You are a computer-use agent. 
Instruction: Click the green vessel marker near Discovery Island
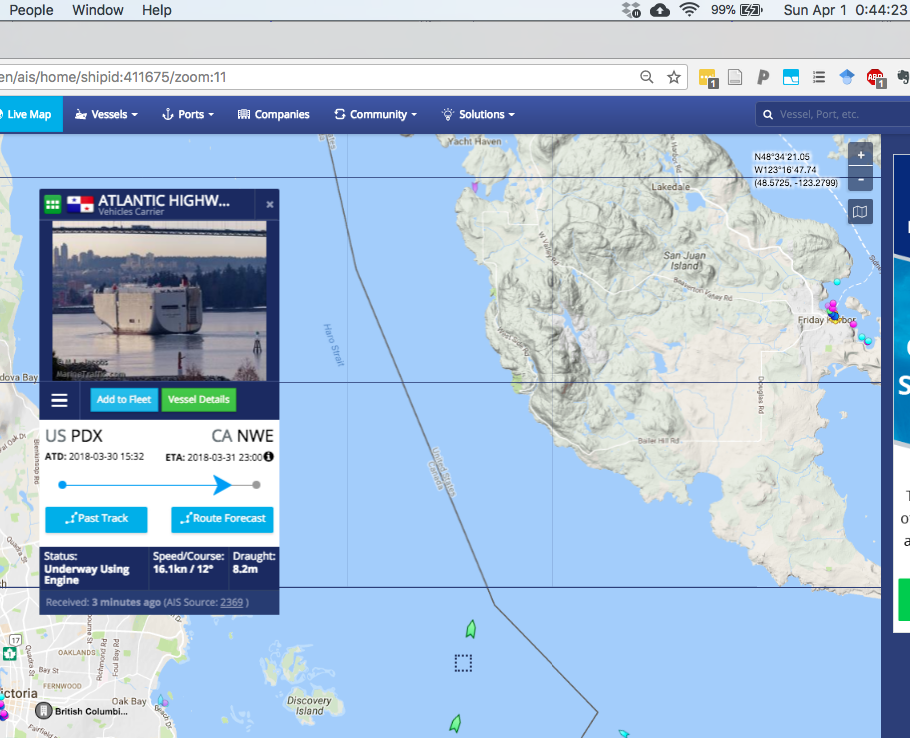pyautogui.click(x=456, y=723)
